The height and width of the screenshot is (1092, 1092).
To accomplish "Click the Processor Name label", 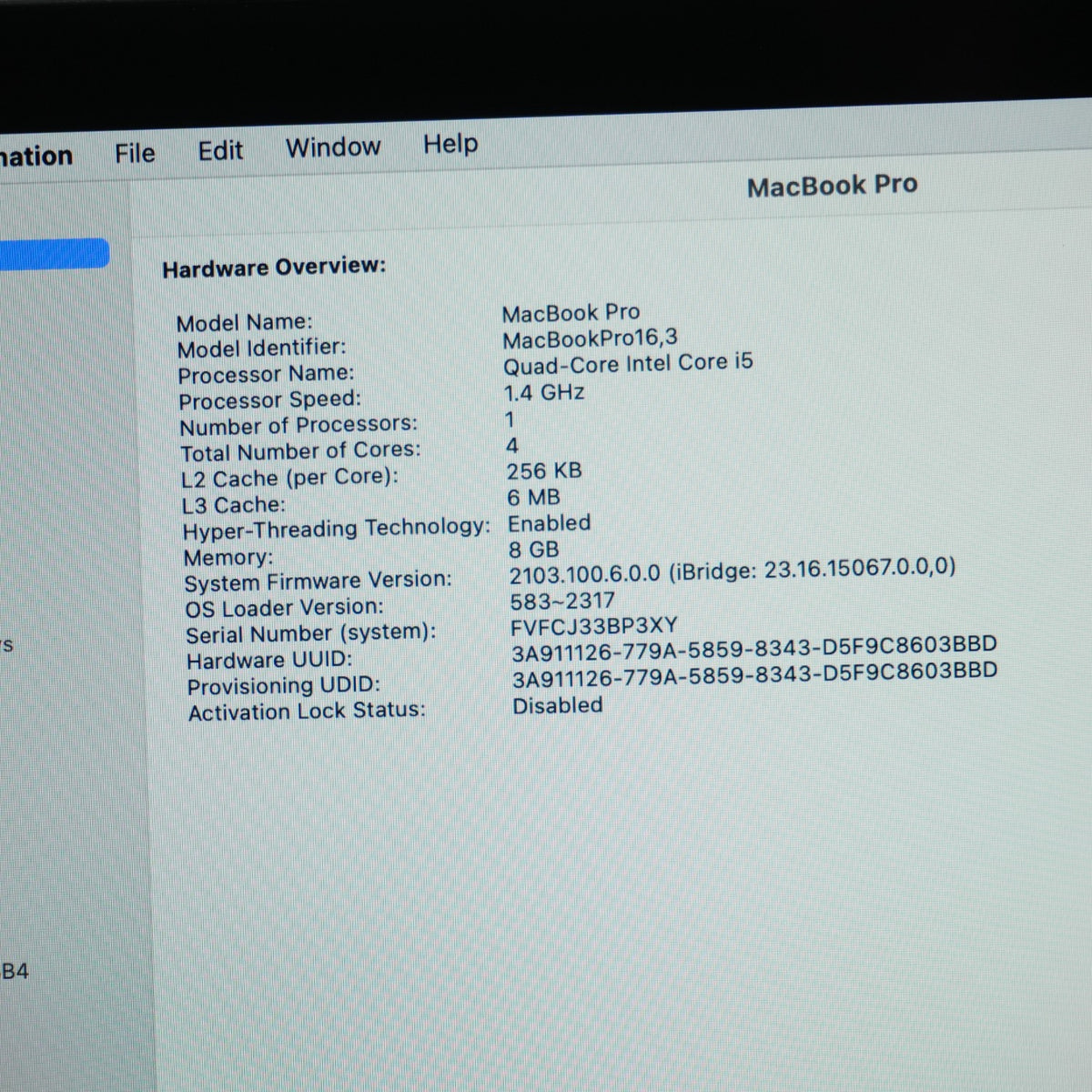I will tap(266, 374).
